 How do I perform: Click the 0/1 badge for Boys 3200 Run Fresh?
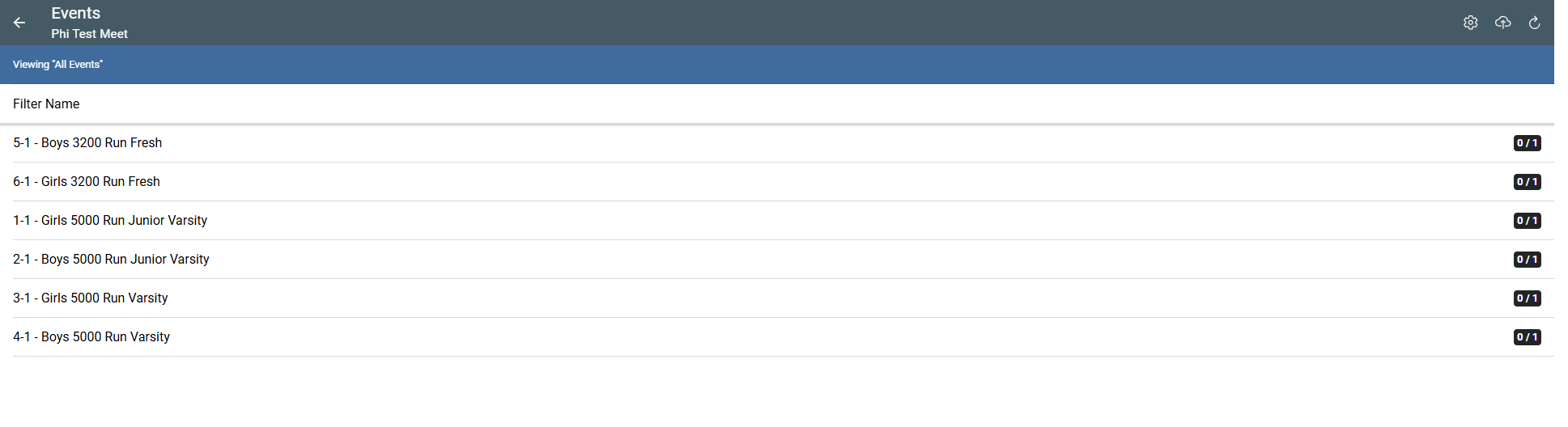1527,143
